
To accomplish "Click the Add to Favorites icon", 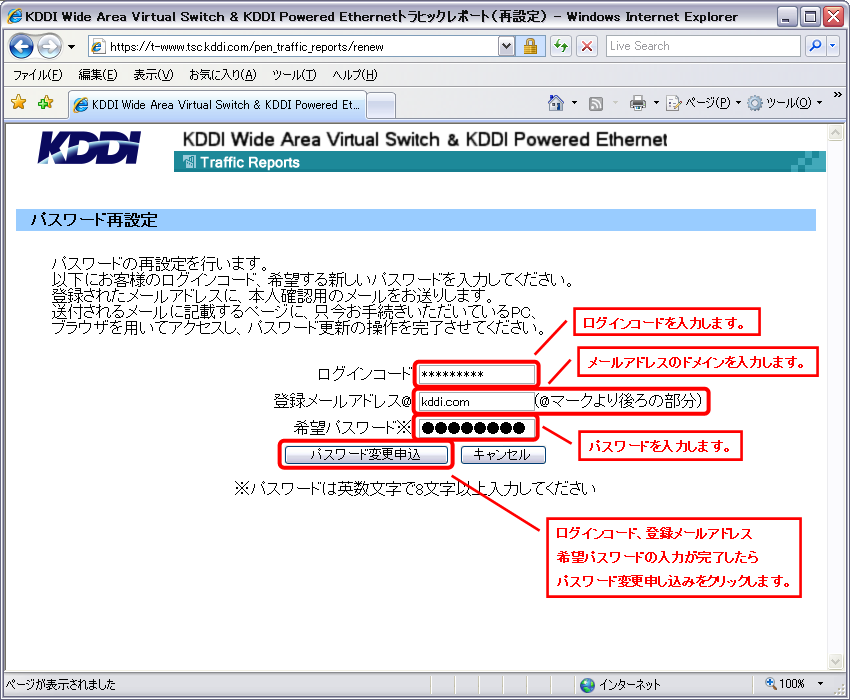I will pos(46,102).
